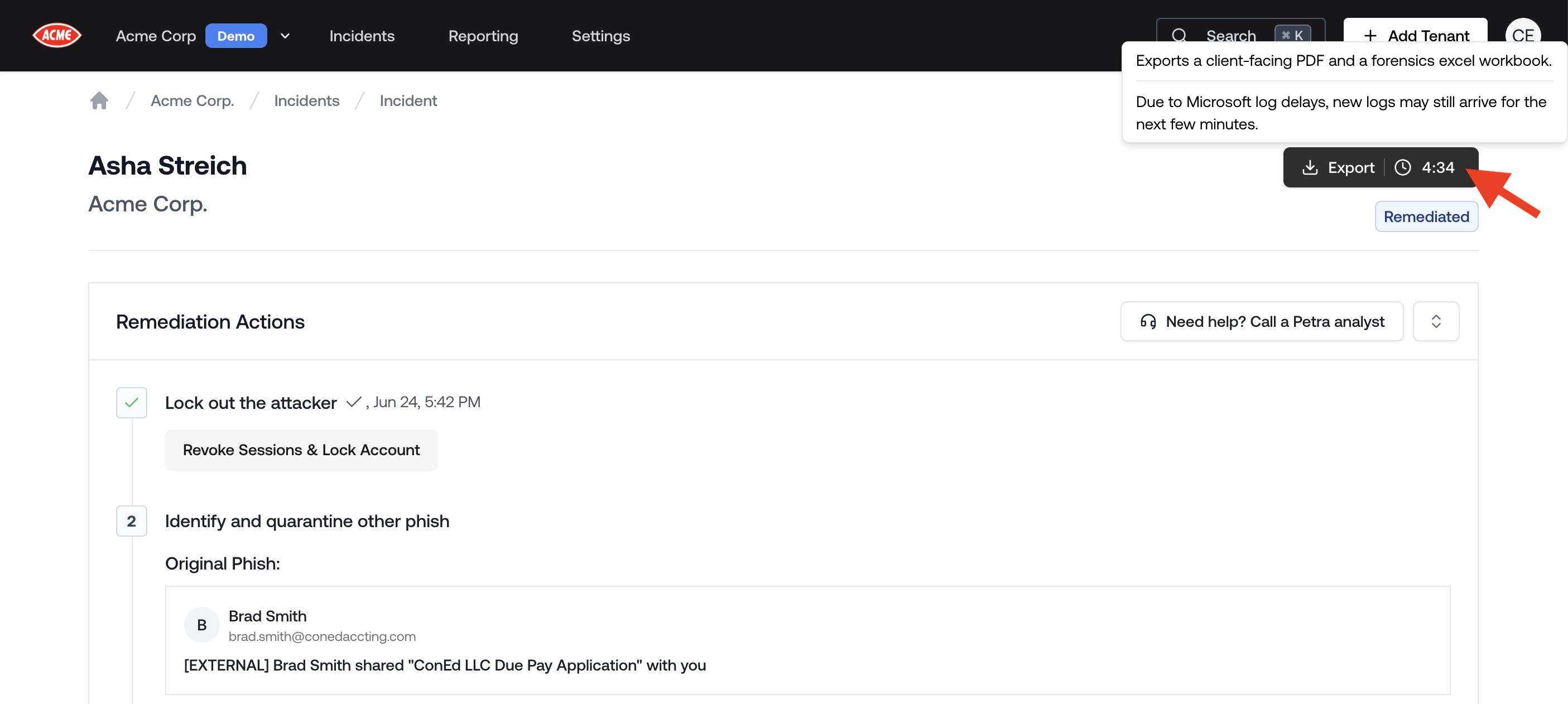Click Brad Smith's B avatar
The height and width of the screenshot is (704, 1568).
tap(201, 625)
